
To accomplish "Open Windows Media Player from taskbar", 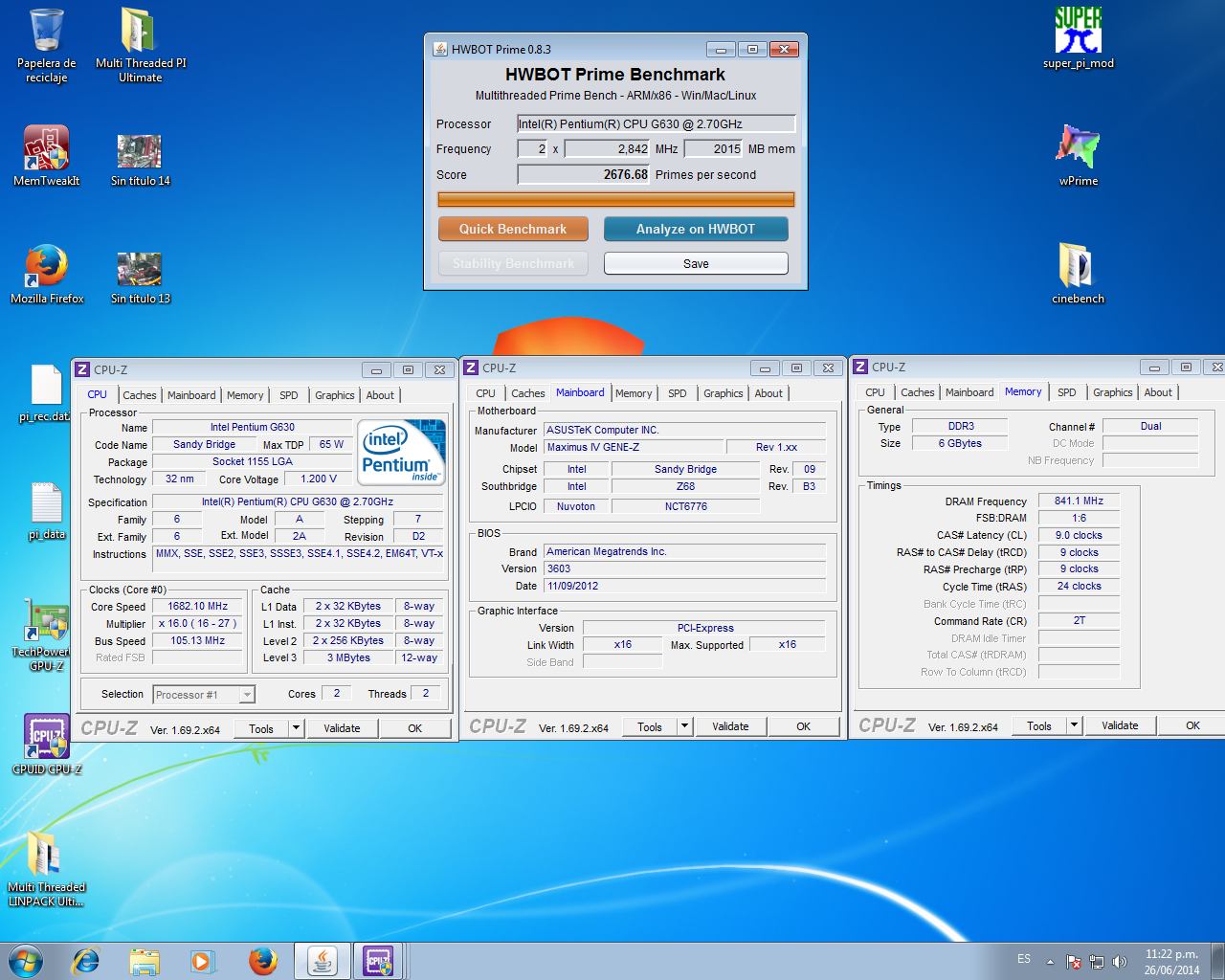I will click(x=202, y=961).
